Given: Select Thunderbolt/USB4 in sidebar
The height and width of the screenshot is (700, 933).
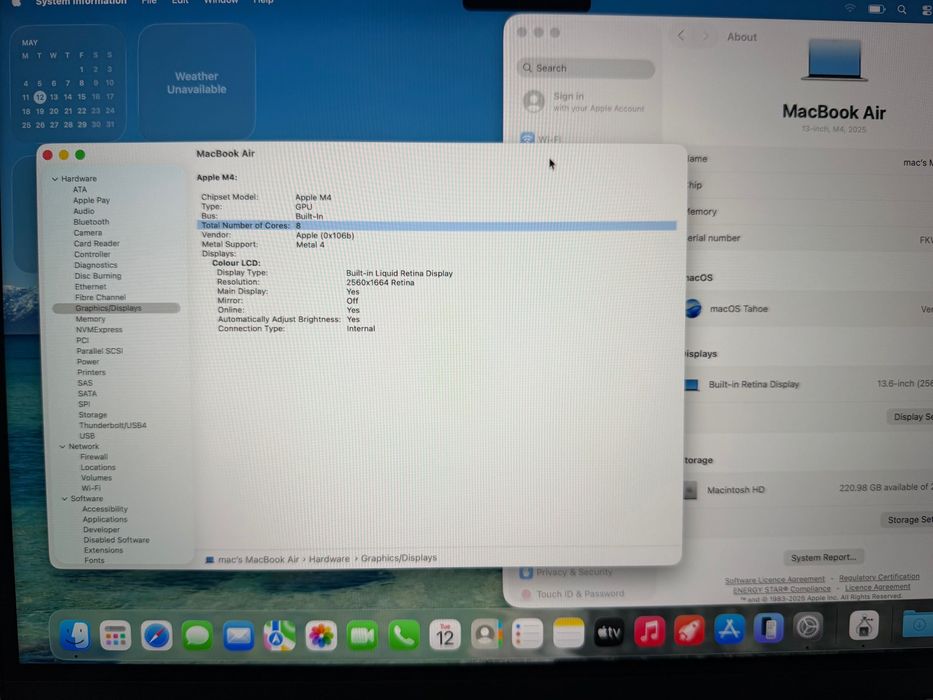Looking at the screenshot, I should point(112,426).
